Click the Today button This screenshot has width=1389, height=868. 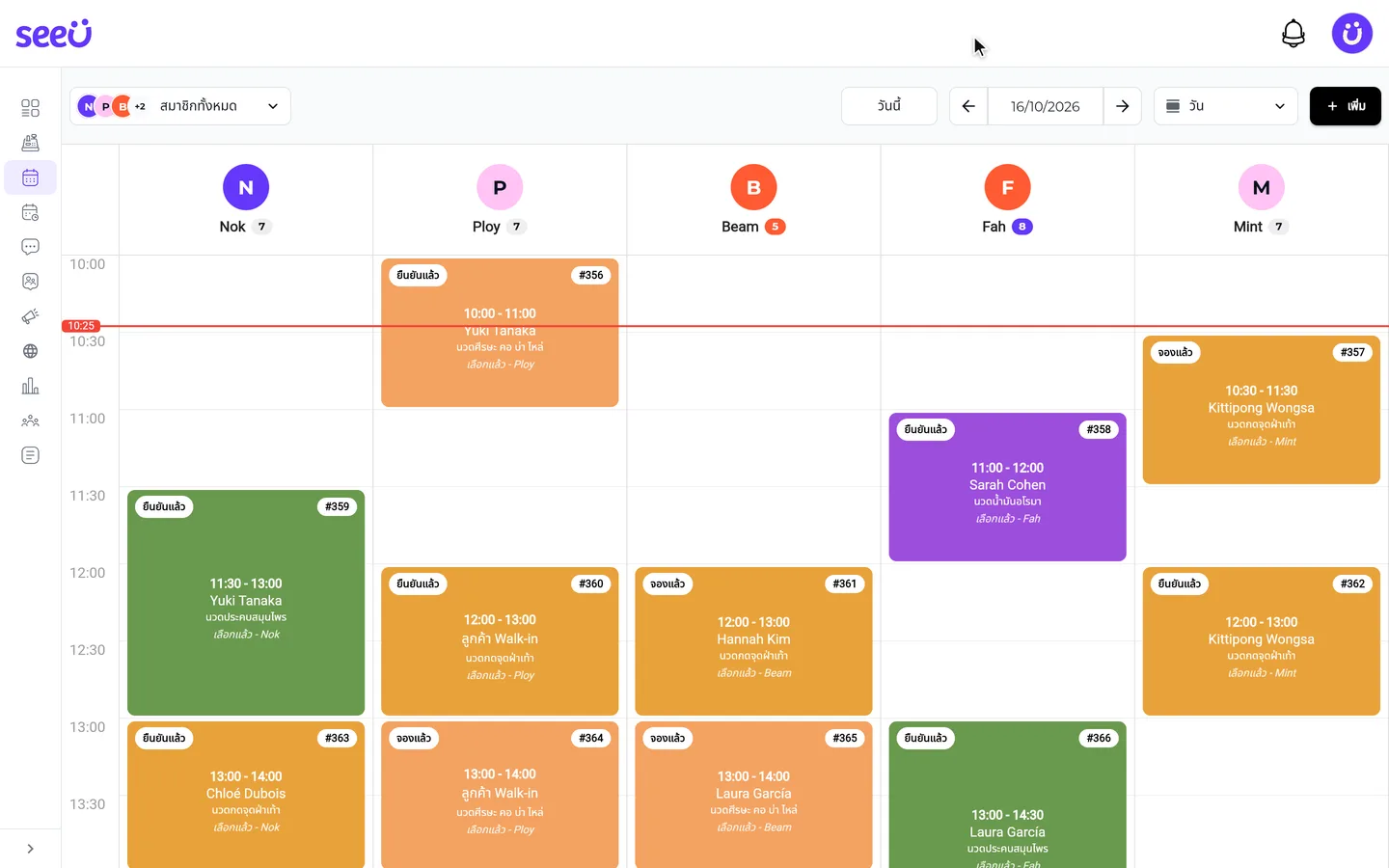(x=889, y=106)
